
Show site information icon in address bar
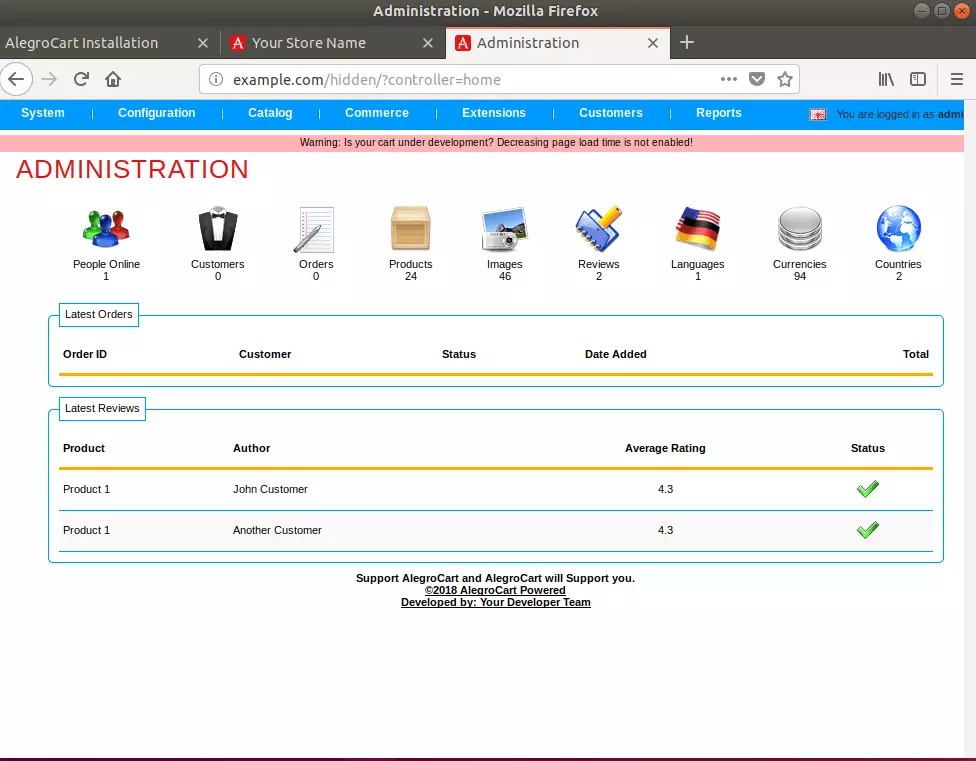[x=215, y=79]
